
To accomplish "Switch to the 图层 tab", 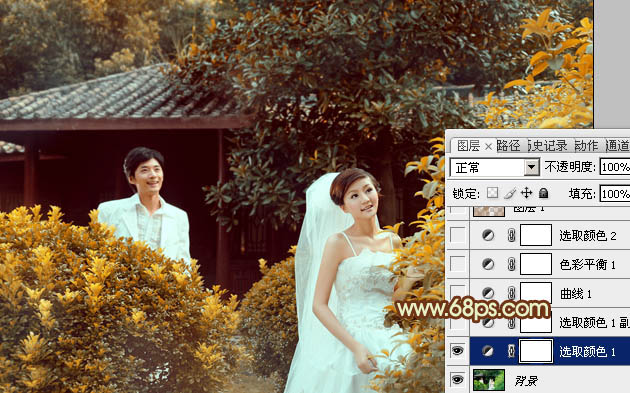I will [468, 145].
